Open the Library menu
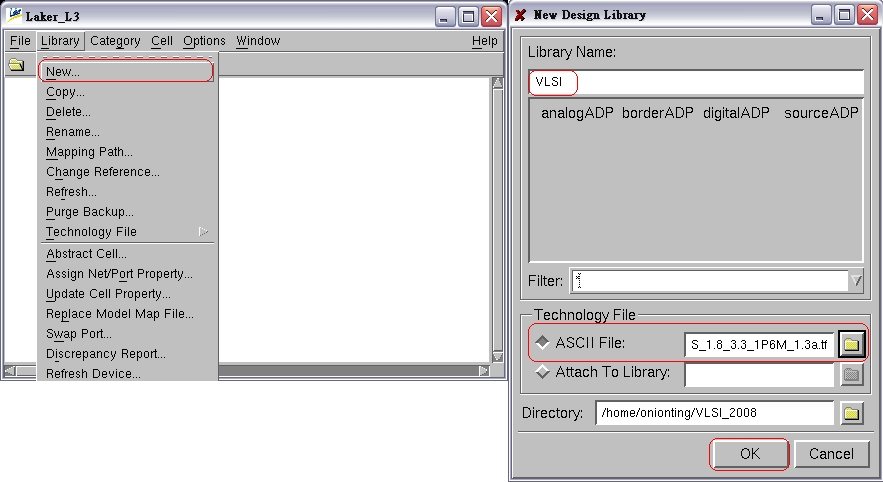Viewport: 883px width, 482px height. point(60,41)
